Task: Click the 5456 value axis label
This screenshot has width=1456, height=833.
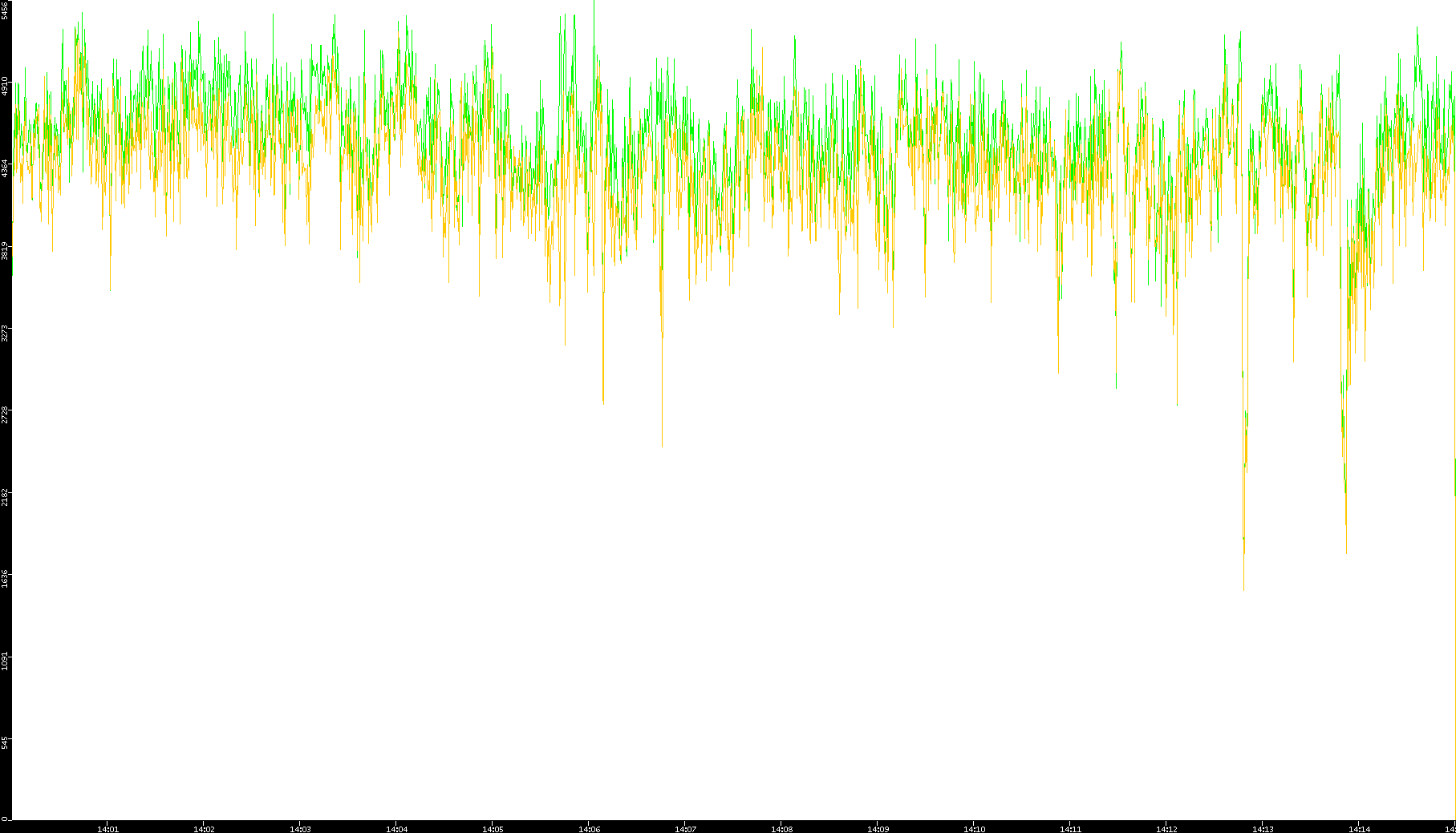Action: pos(5,10)
